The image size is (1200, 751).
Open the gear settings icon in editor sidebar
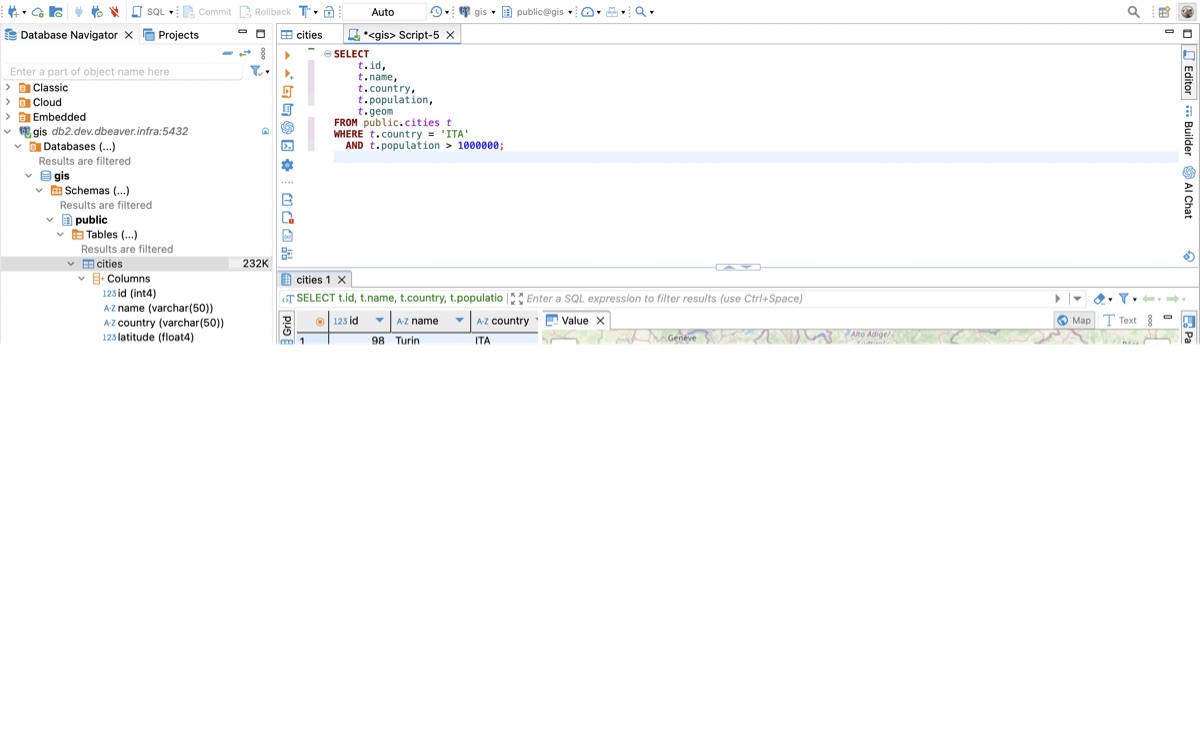288,165
